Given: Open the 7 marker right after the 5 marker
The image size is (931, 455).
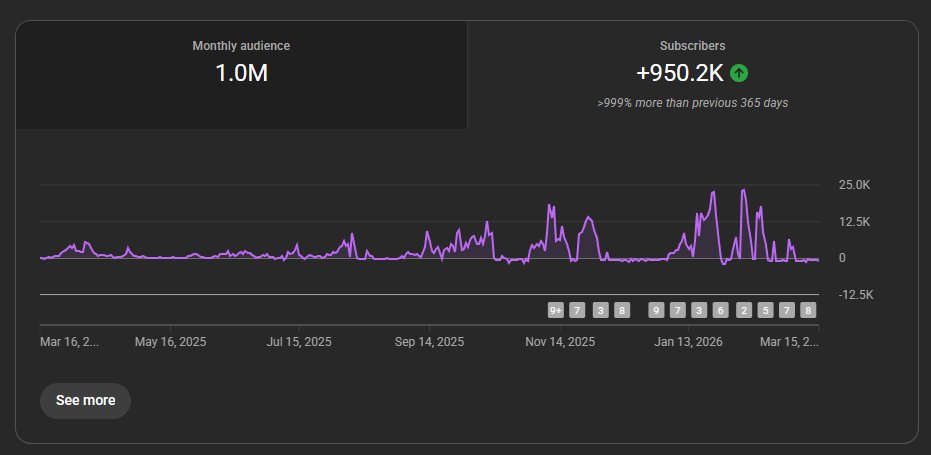Looking at the screenshot, I should click(787, 310).
